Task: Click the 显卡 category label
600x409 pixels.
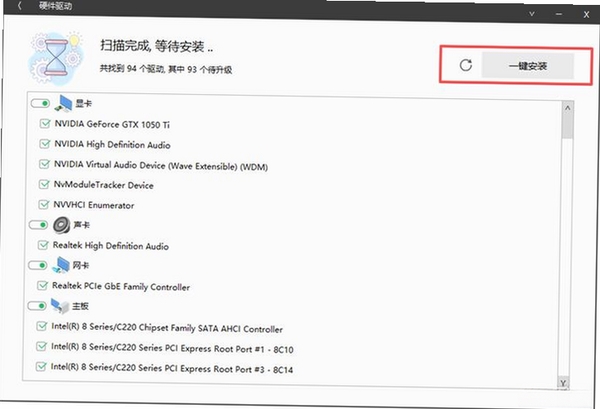Action: 83,103
